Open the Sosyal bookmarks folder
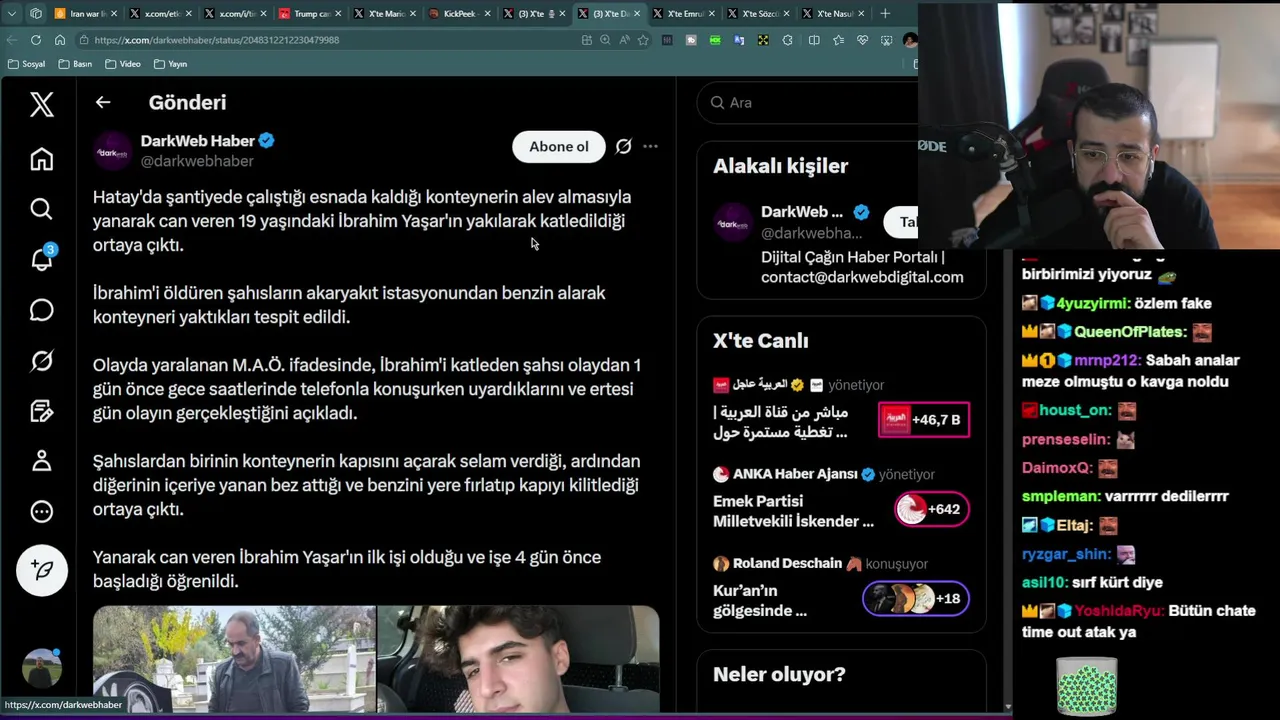 26,64
